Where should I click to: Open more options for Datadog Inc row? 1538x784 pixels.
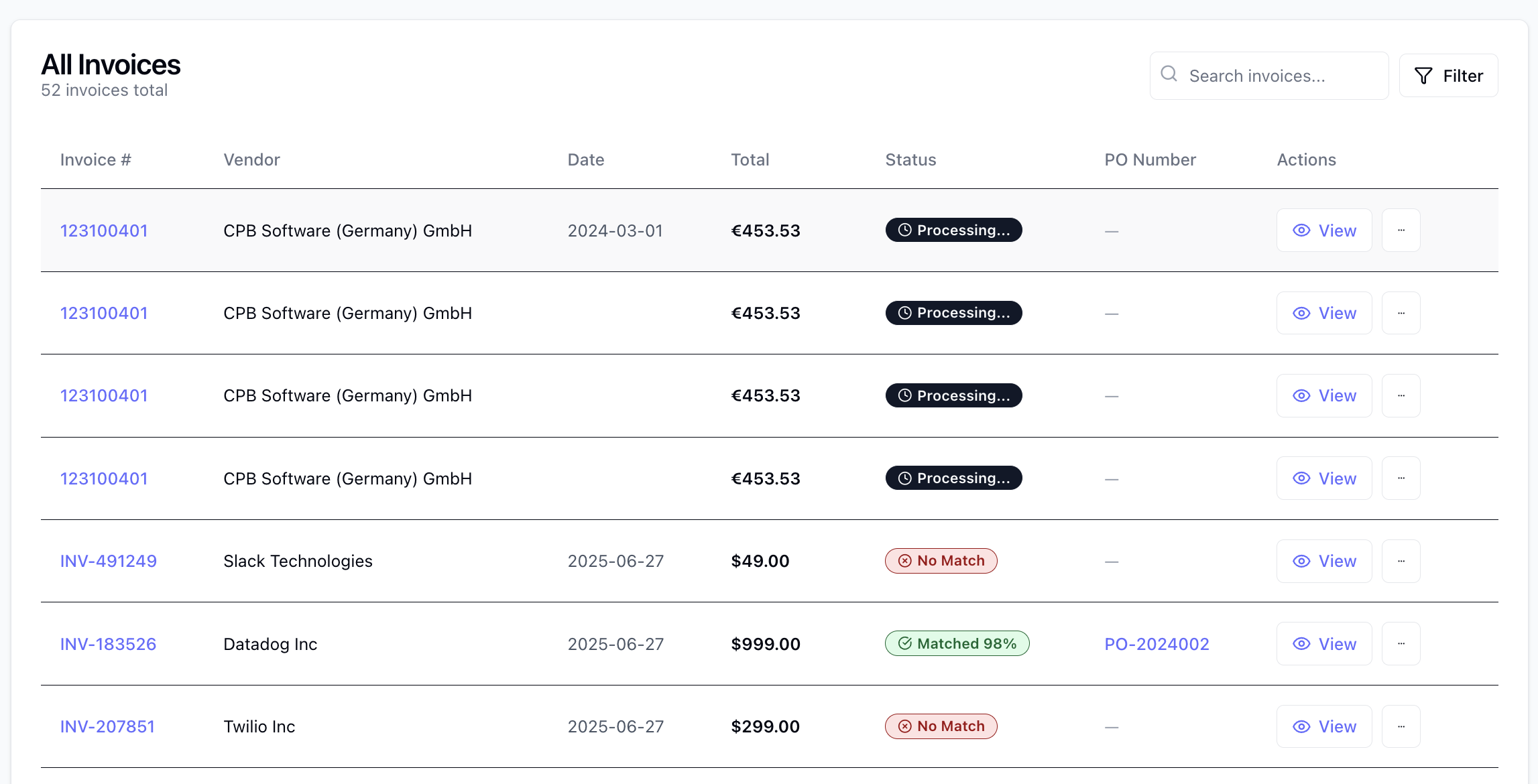point(1401,643)
